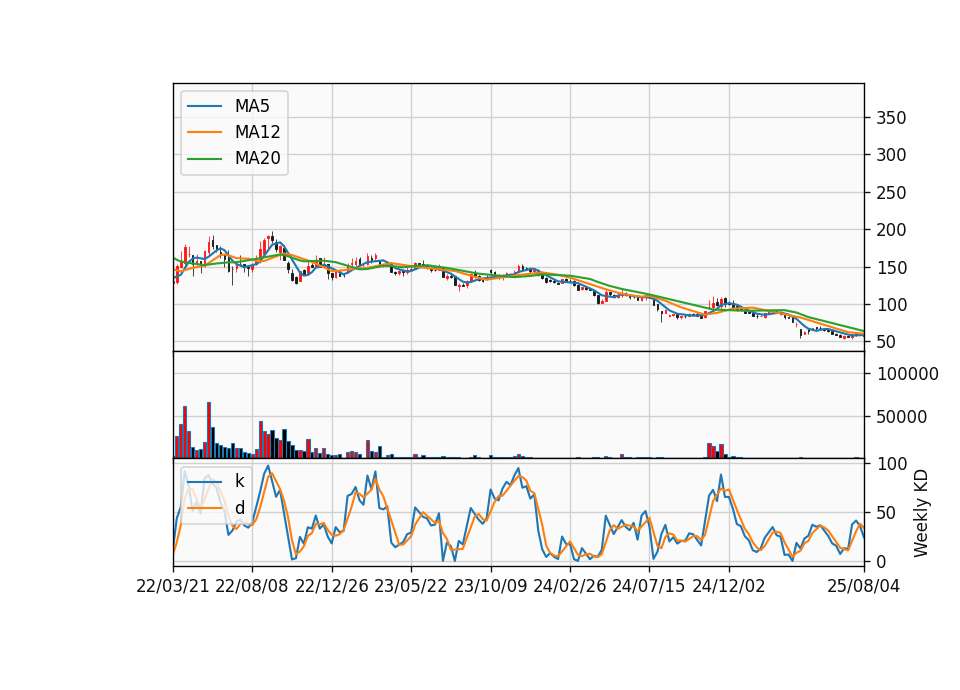Click the 150 price axis label
The height and width of the screenshot is (690, 960).
891,268
